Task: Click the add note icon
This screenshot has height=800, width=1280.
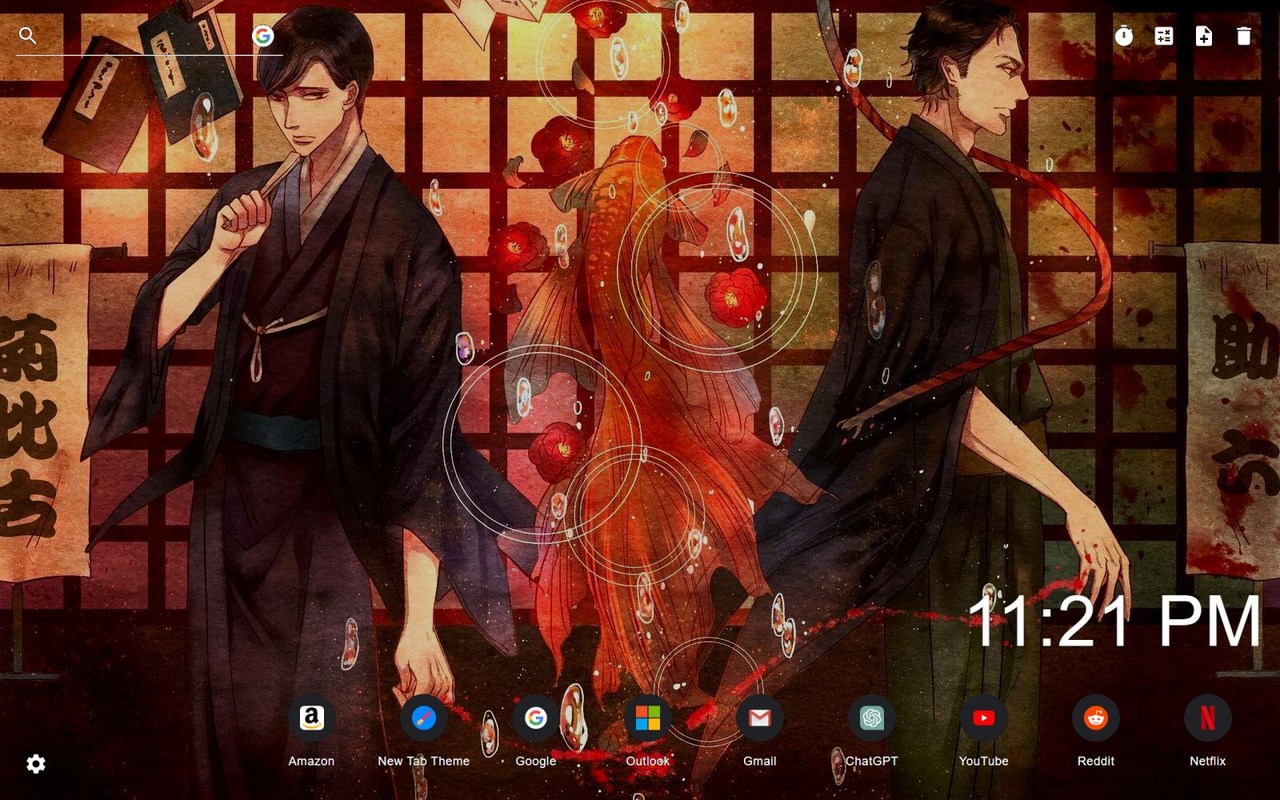Action: 1204,36
